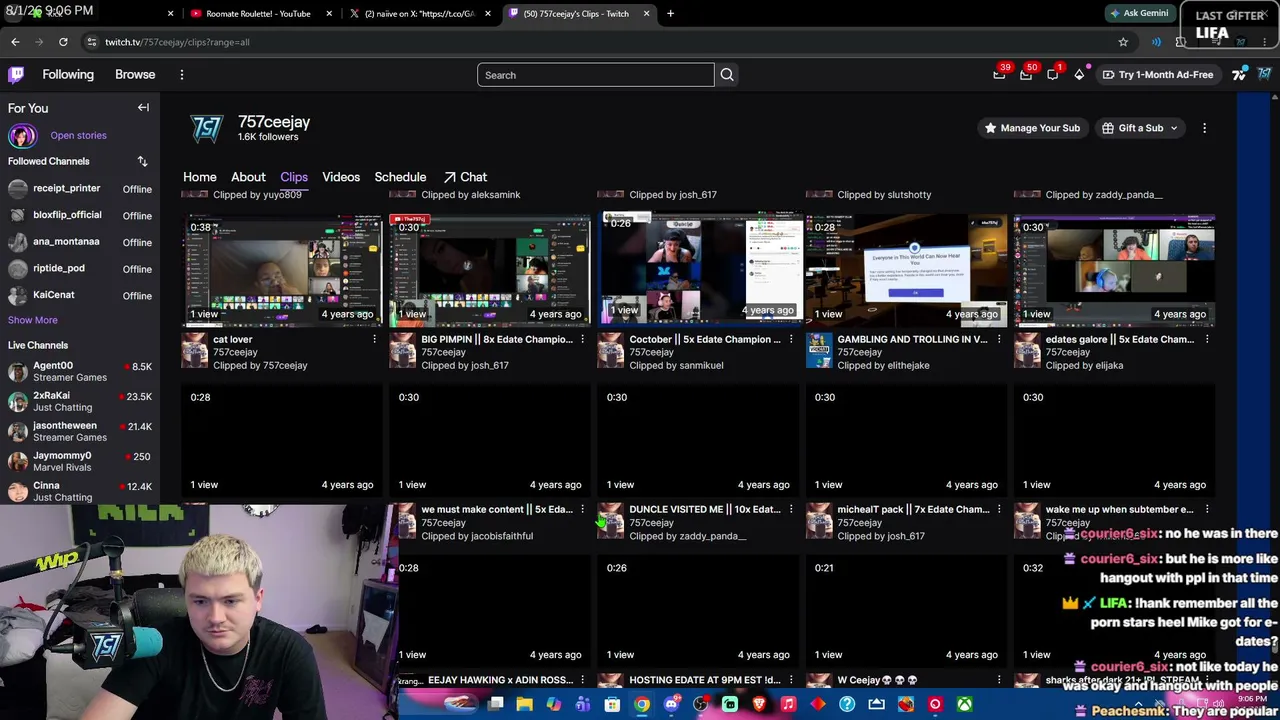Image resolution: width=1280 pixels, height=720 pixels.
Task: Reload the page
Action: pyautogui.click(x=63, y=42)
